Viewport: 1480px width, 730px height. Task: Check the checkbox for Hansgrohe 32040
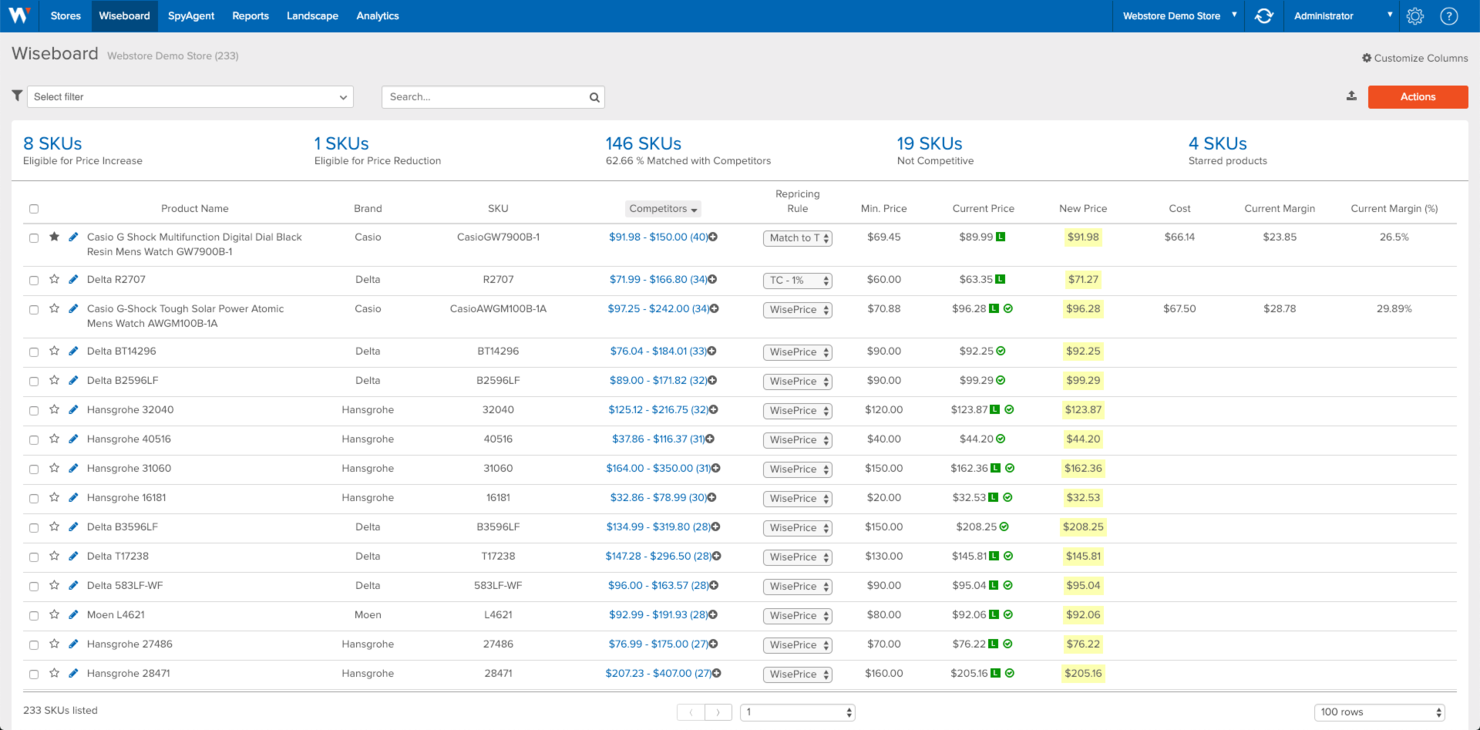[x=34, y=410]
